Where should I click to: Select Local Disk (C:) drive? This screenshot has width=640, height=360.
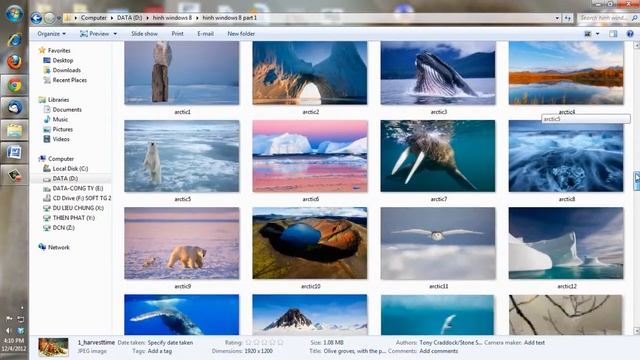(70, 169)
